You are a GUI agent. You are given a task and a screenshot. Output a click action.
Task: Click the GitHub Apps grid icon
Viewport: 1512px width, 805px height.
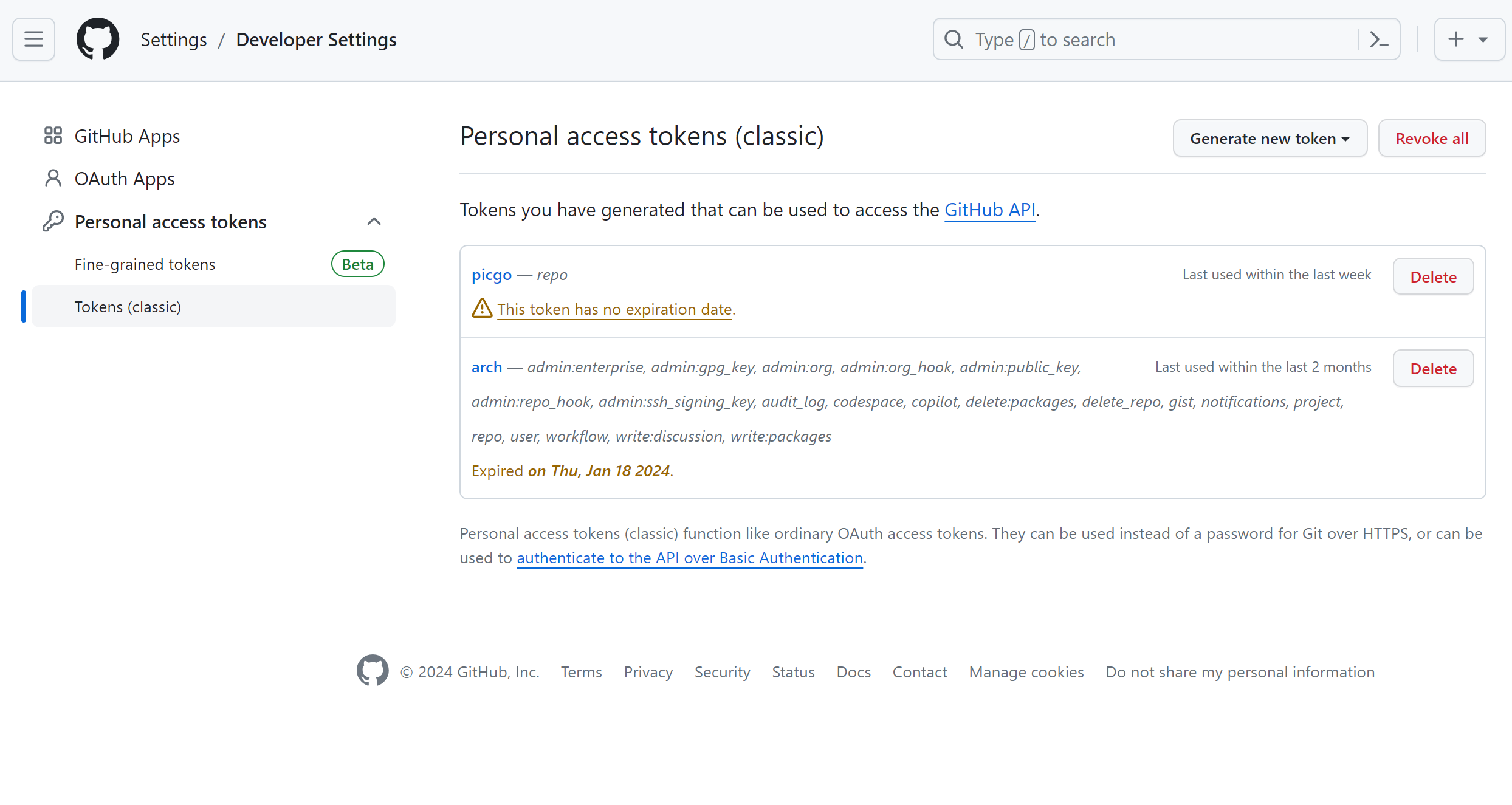(x=53, y=135)
